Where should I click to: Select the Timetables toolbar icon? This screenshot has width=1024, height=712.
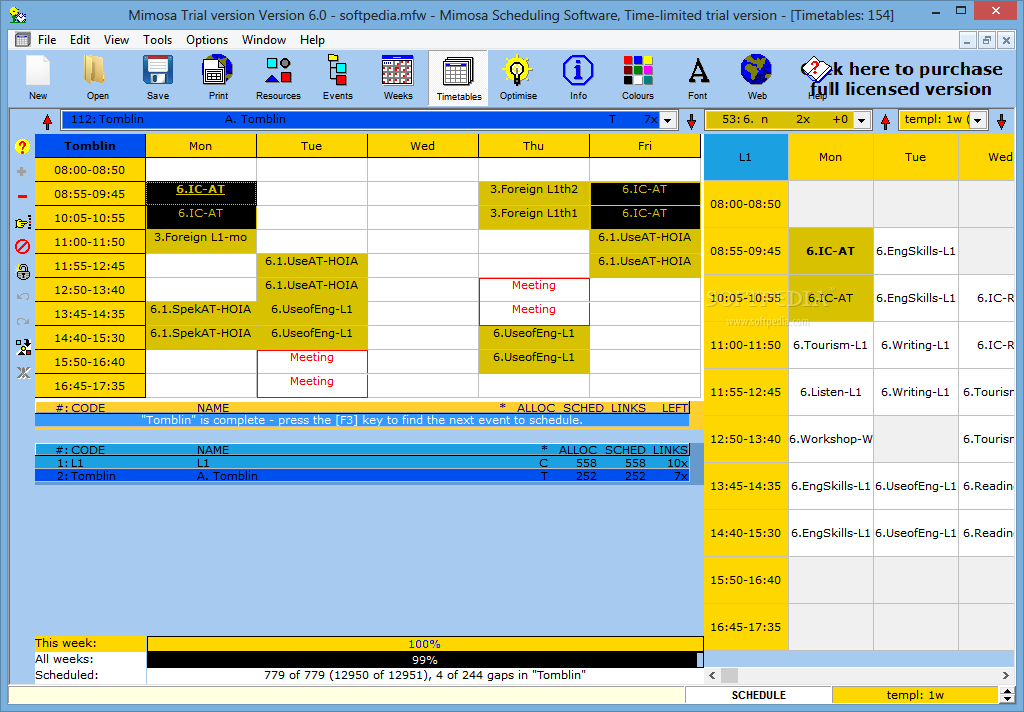(458, 78)
